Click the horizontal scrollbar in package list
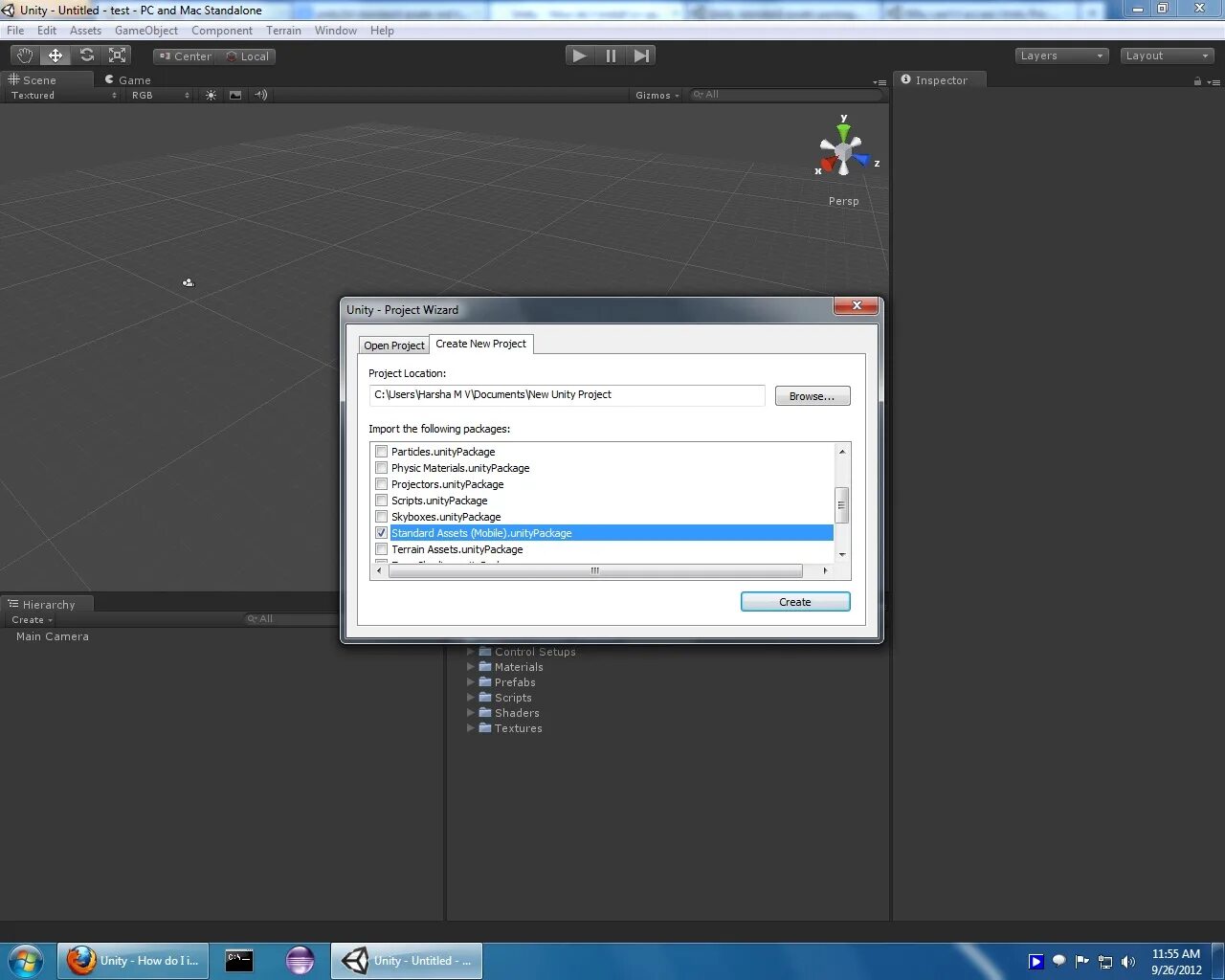 pyautogui.click(x=594, y=570)
